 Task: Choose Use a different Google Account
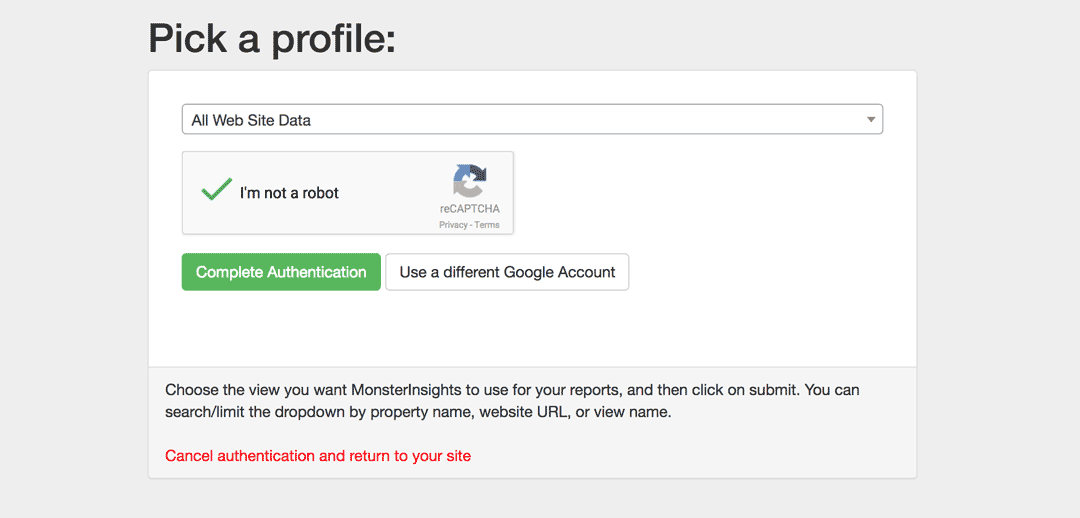507,272
